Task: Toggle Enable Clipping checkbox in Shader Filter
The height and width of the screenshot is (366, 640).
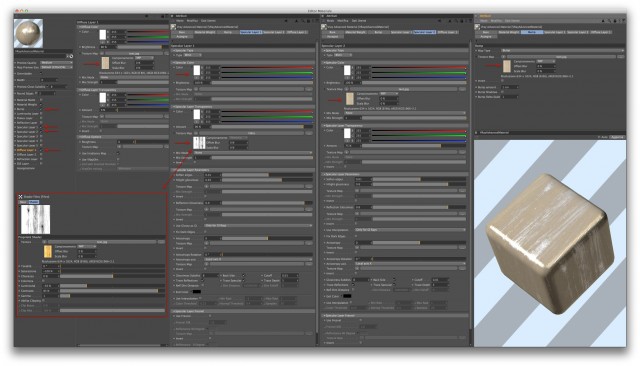Action: coord(44,301)
